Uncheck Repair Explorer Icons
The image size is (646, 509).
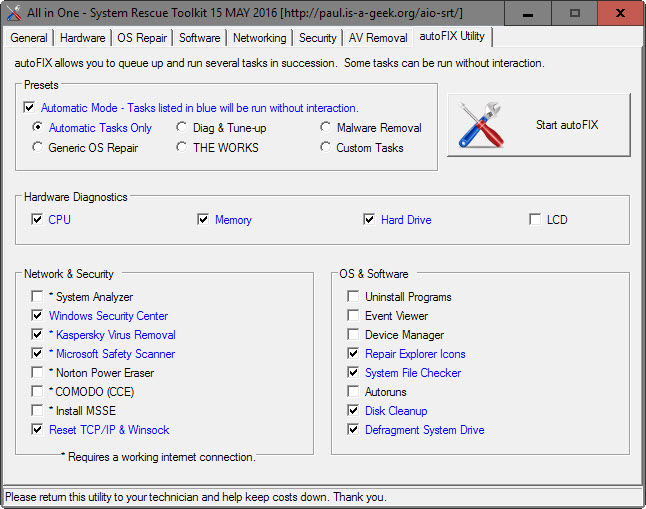pos(353,353)
